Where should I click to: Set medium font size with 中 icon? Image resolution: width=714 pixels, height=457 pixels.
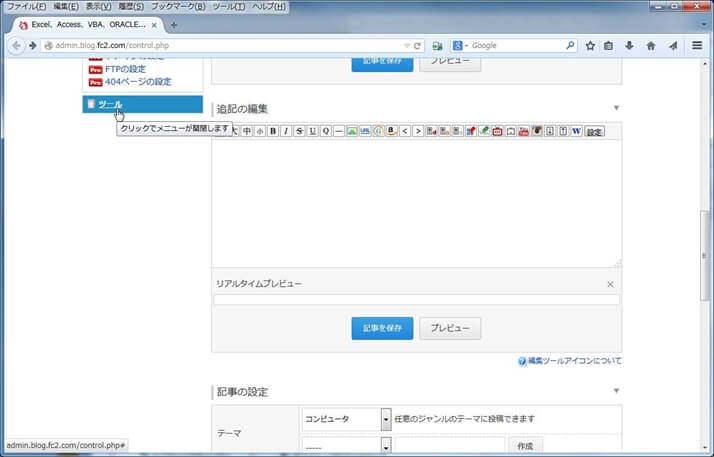247,131
